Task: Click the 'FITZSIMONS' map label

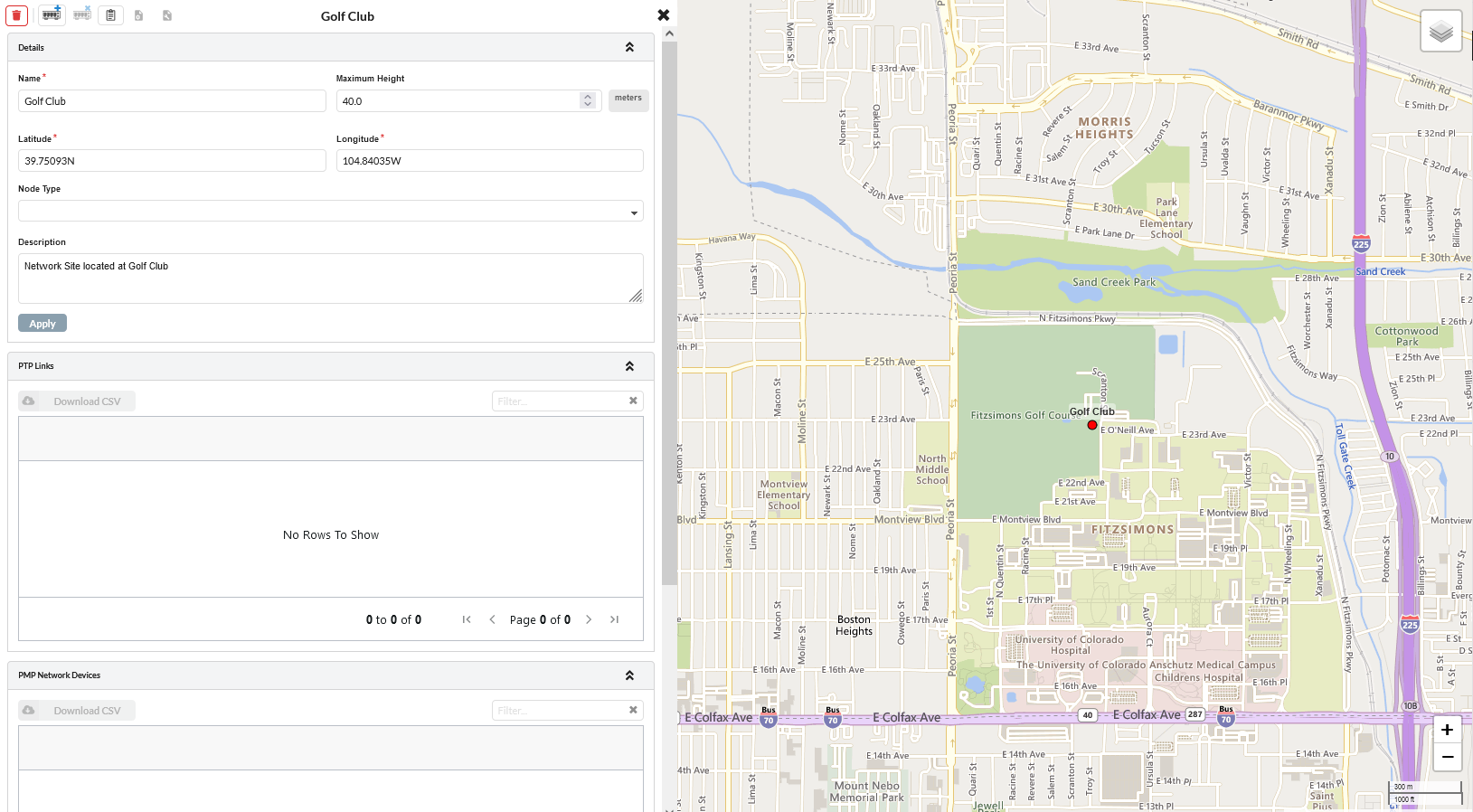Action: (x=1132, y=530)
